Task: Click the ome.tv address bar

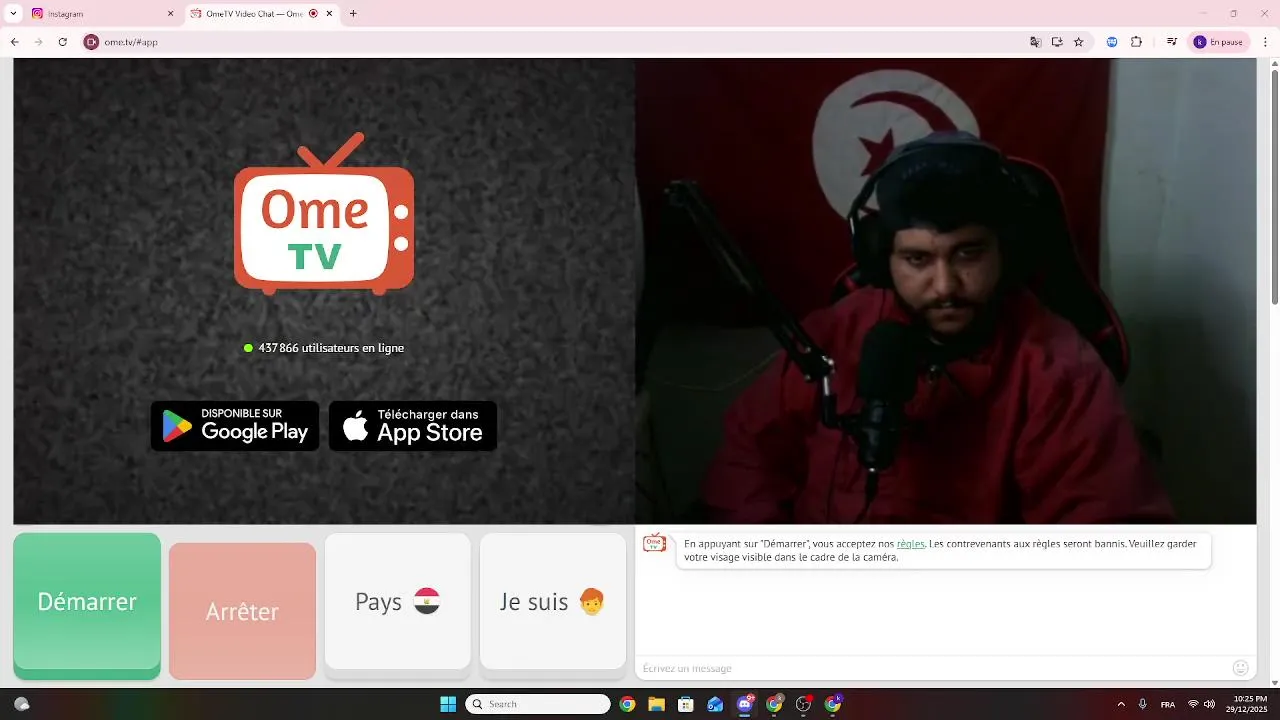Action: [560, 42]
